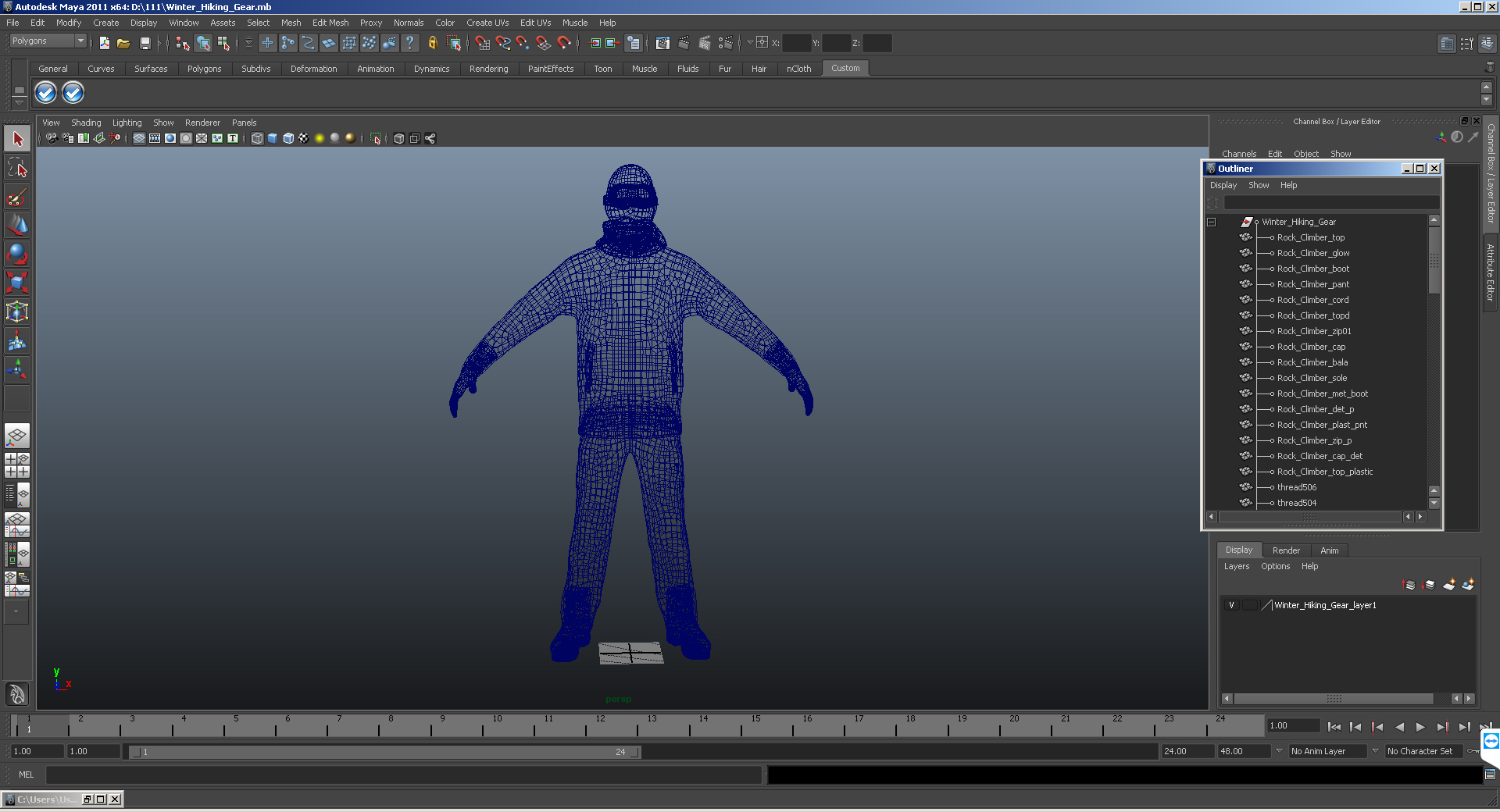Screen dimensions: 1500x812
Task: Snap to curves magnet icon
Action: pos(503,43)
